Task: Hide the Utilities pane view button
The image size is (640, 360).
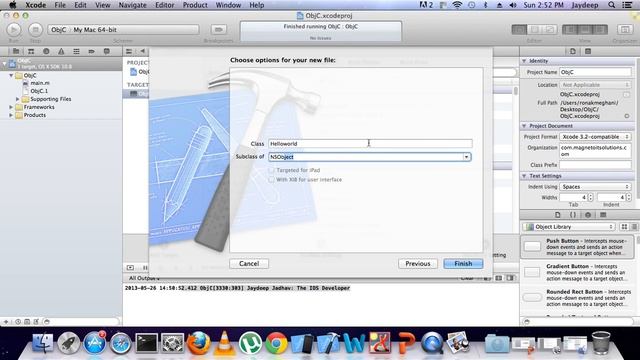Action: point(600,29)
